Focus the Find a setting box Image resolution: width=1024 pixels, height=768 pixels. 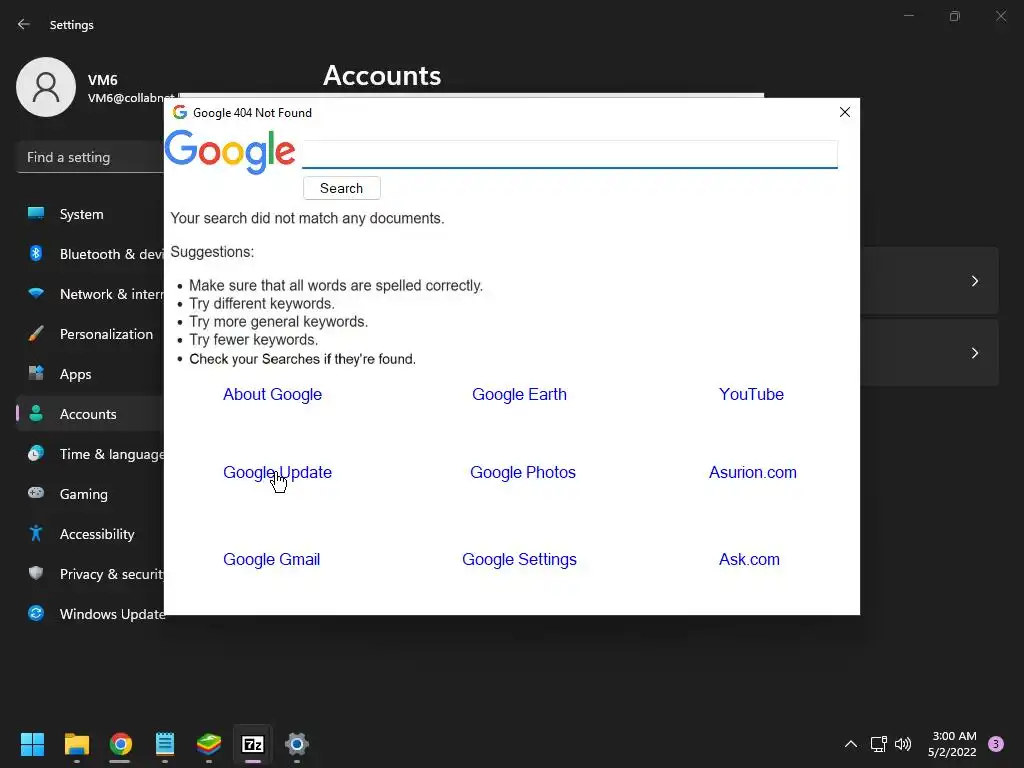pos(90,157)
